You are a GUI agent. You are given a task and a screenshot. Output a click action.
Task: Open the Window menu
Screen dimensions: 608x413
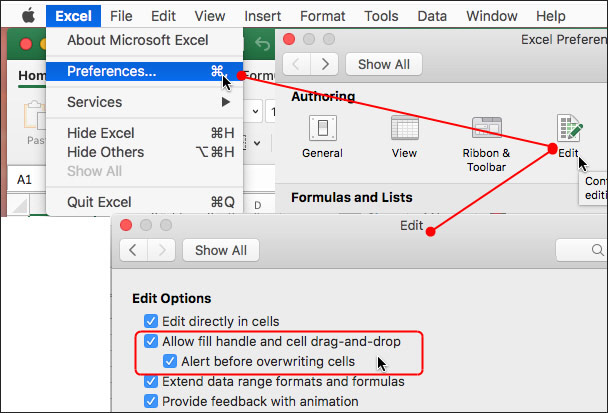pyautogui.click(x=492, y=16)
